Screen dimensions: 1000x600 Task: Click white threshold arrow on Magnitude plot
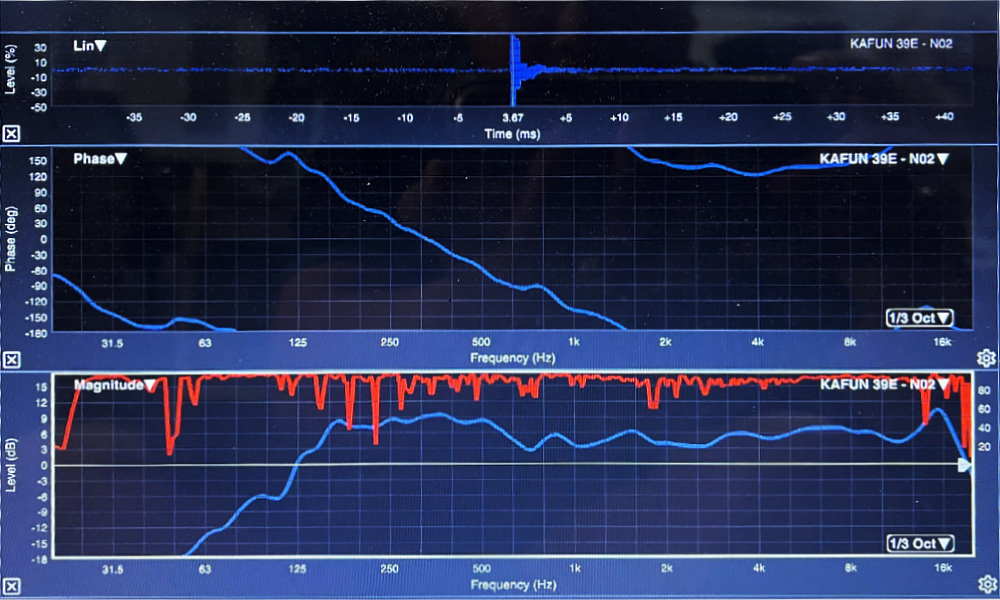(x=964, y=465)
